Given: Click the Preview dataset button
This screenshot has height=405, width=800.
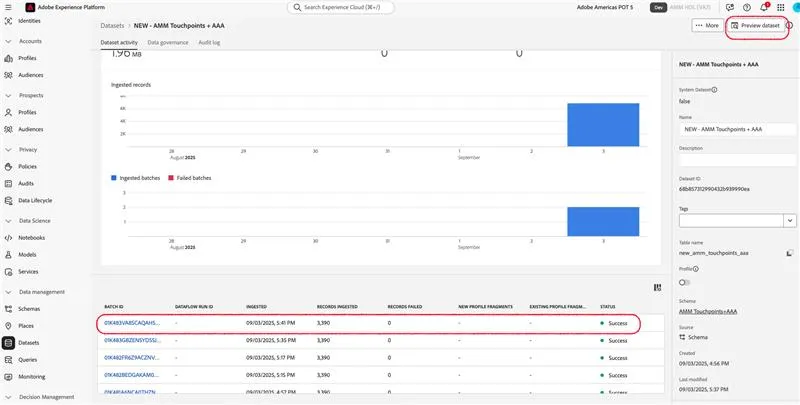Looking at the screenshot, I should click(x=756, y=26).
